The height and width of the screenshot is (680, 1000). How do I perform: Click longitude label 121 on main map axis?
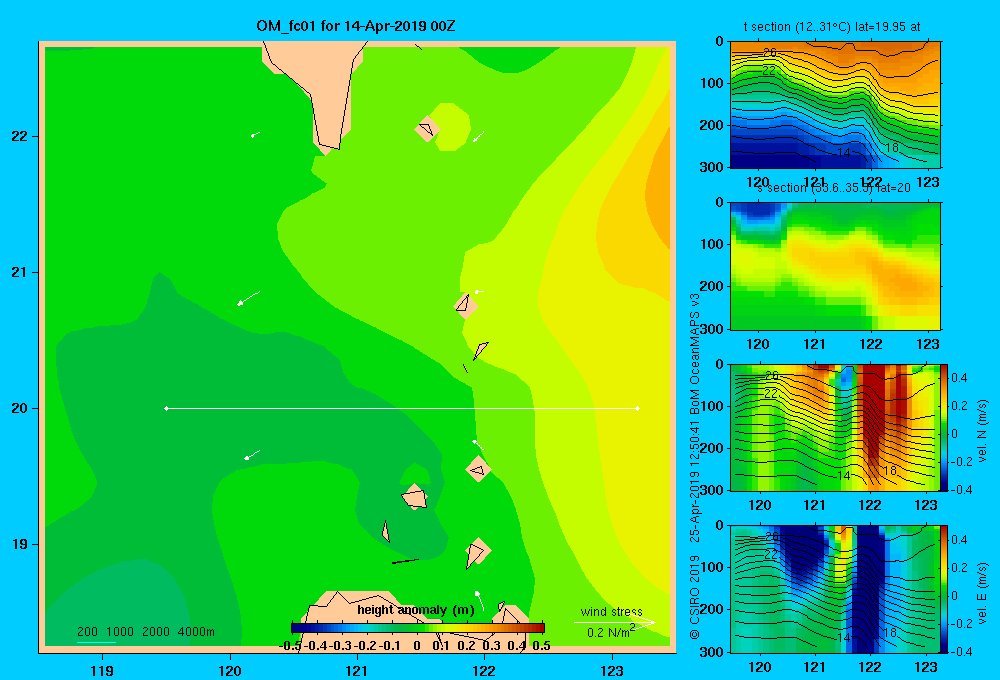[357, 670]
